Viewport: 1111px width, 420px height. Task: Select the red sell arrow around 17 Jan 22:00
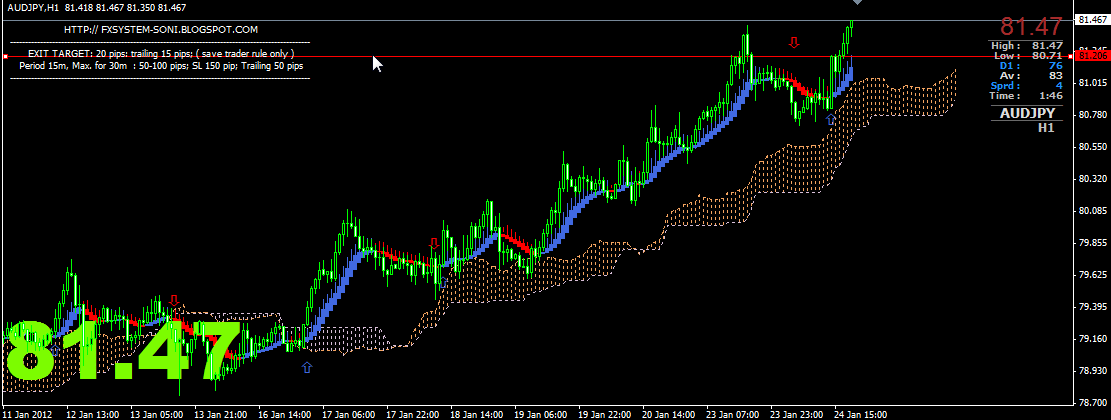click(433, 243)
